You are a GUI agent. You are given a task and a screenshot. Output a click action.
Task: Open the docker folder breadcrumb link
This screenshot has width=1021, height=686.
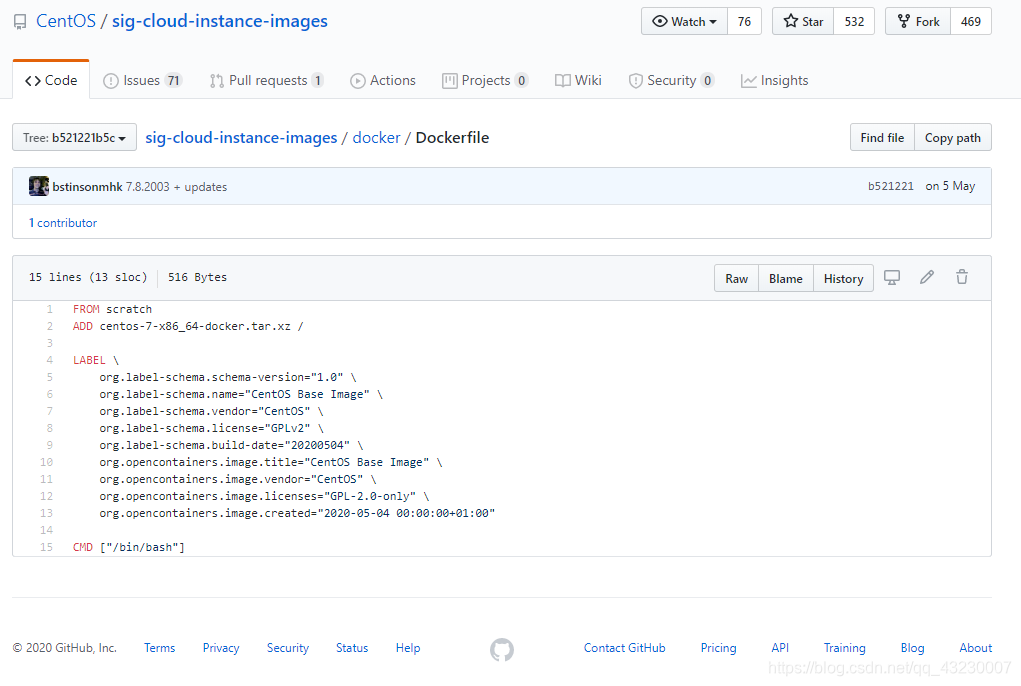[x=376, y=137]
